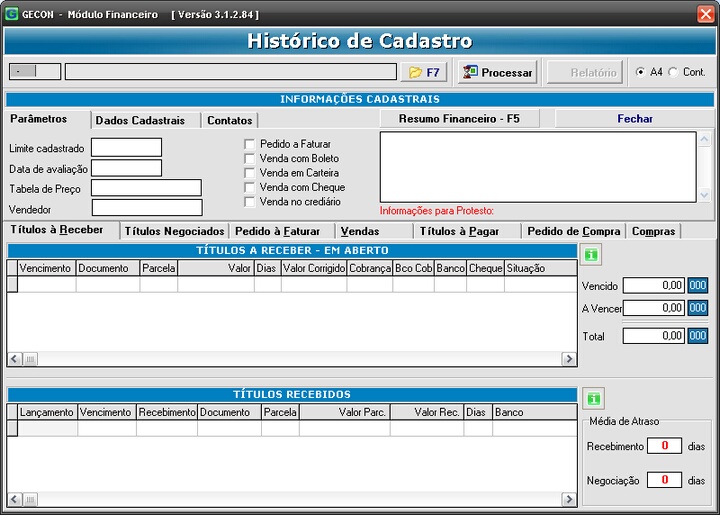The width and height of the screenshot is (720, 515).
Task: Click the Lançamento column header
Action: point(47,412)
